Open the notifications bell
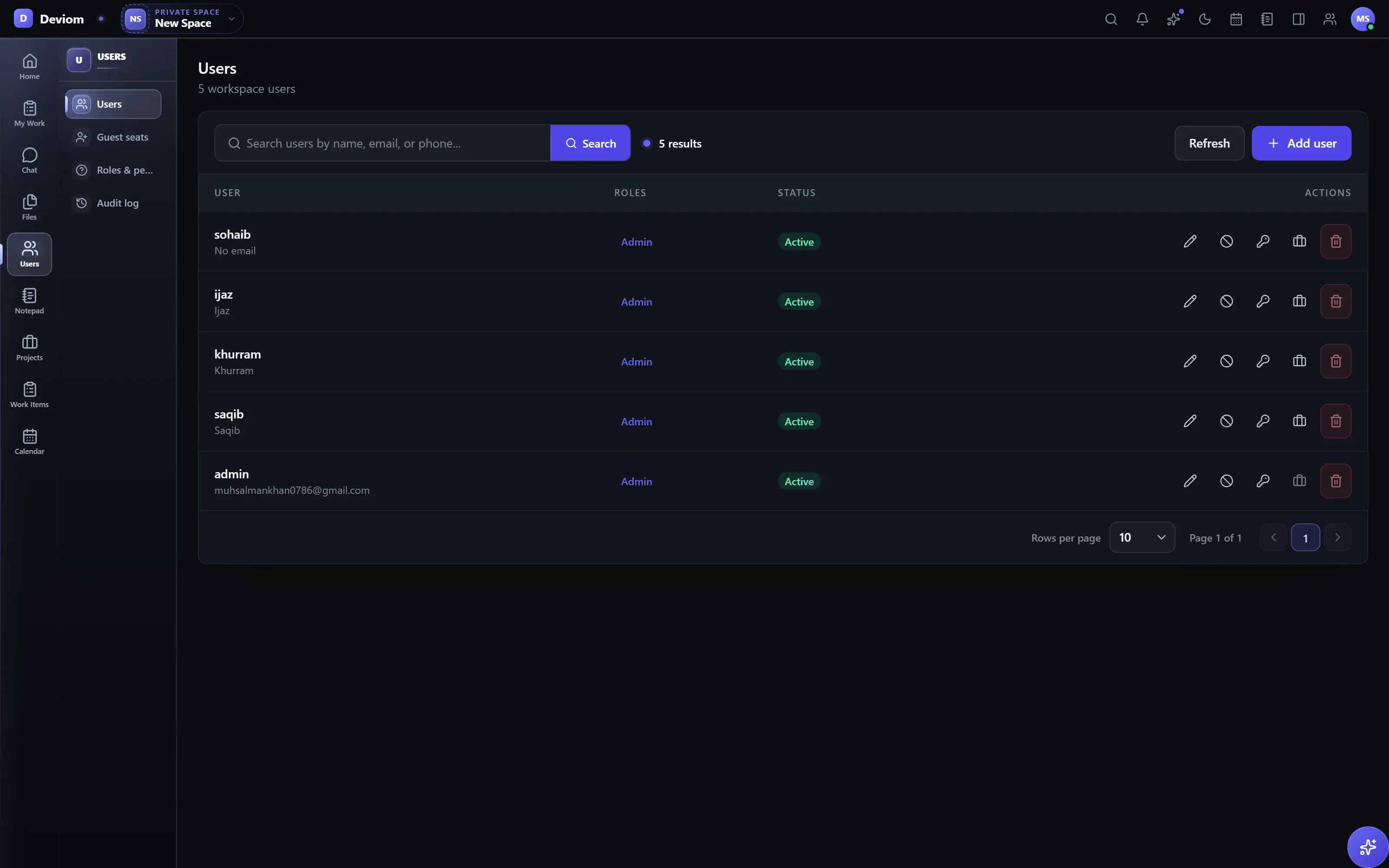This screenshot has width=1389, height=868. 1142,19
